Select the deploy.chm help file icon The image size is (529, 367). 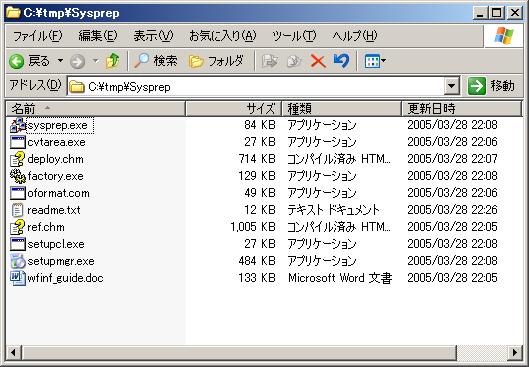click(18, 159)
